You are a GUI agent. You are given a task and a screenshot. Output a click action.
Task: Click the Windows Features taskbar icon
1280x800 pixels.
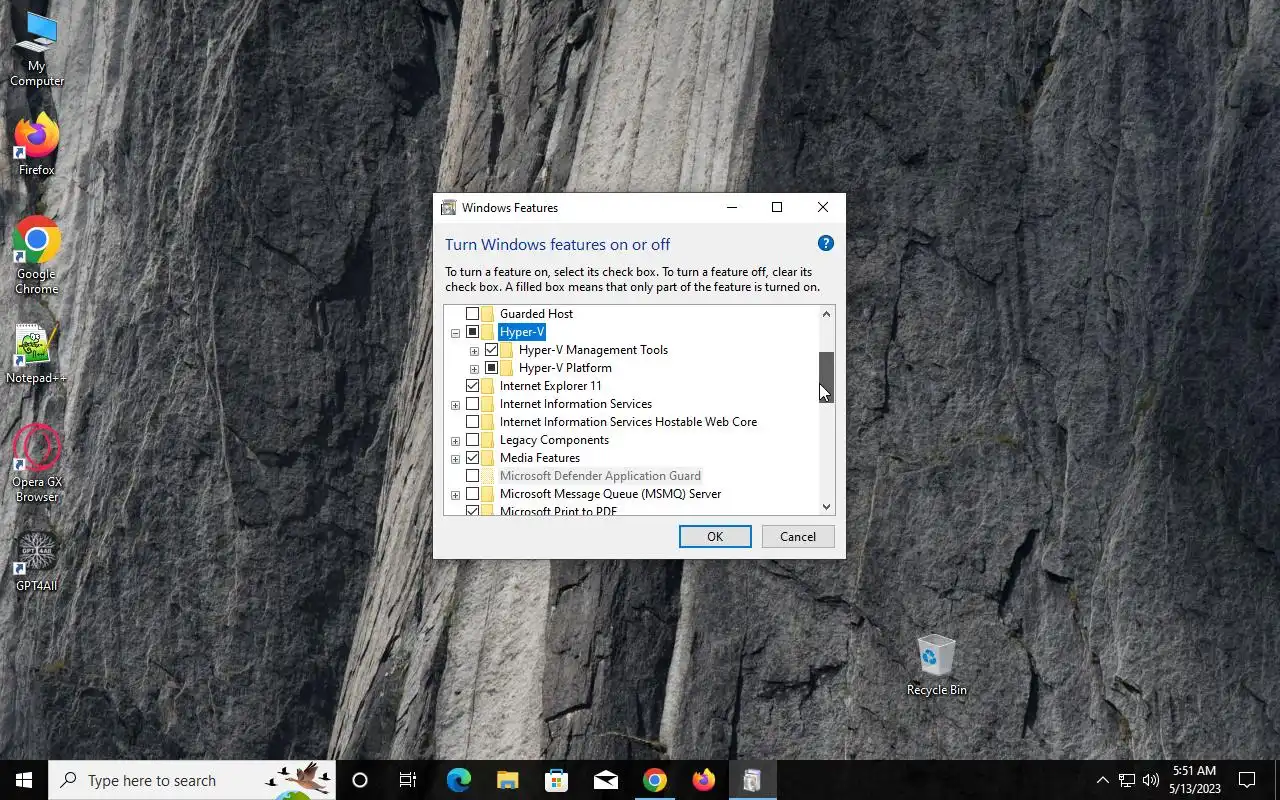(x=752, y=780)
